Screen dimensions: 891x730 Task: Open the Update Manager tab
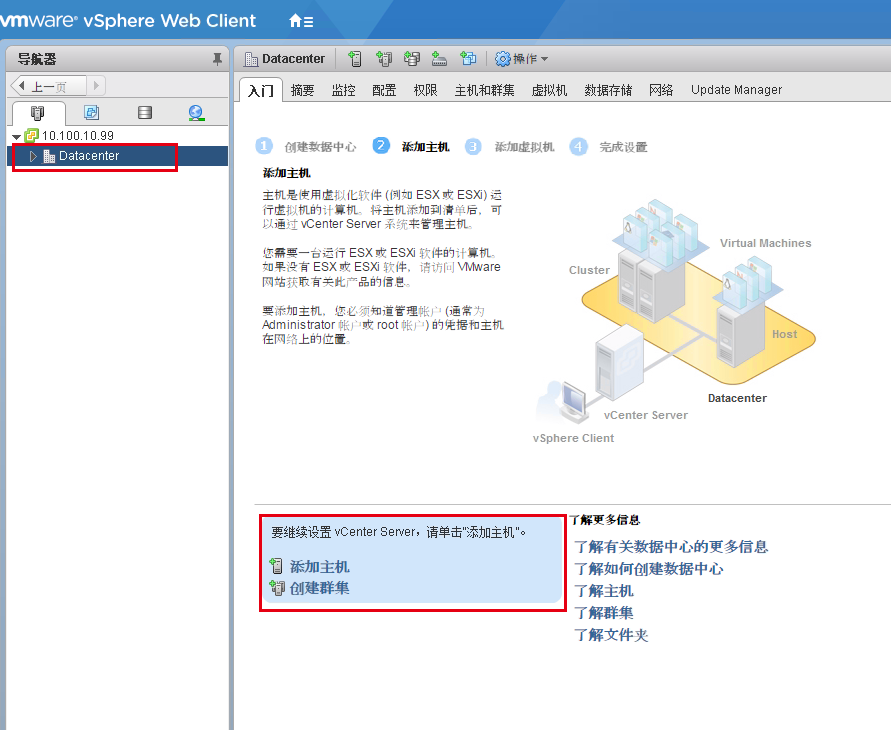click(736, 90)
